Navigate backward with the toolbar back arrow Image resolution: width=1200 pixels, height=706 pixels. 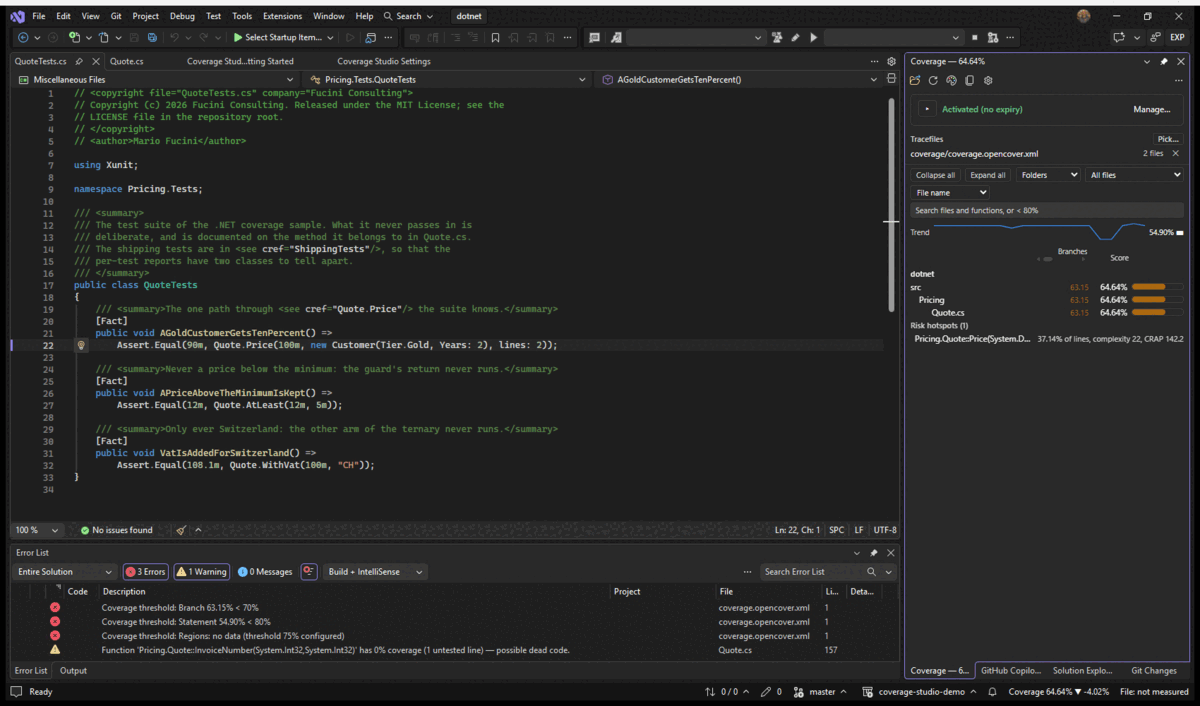(24, 38)
